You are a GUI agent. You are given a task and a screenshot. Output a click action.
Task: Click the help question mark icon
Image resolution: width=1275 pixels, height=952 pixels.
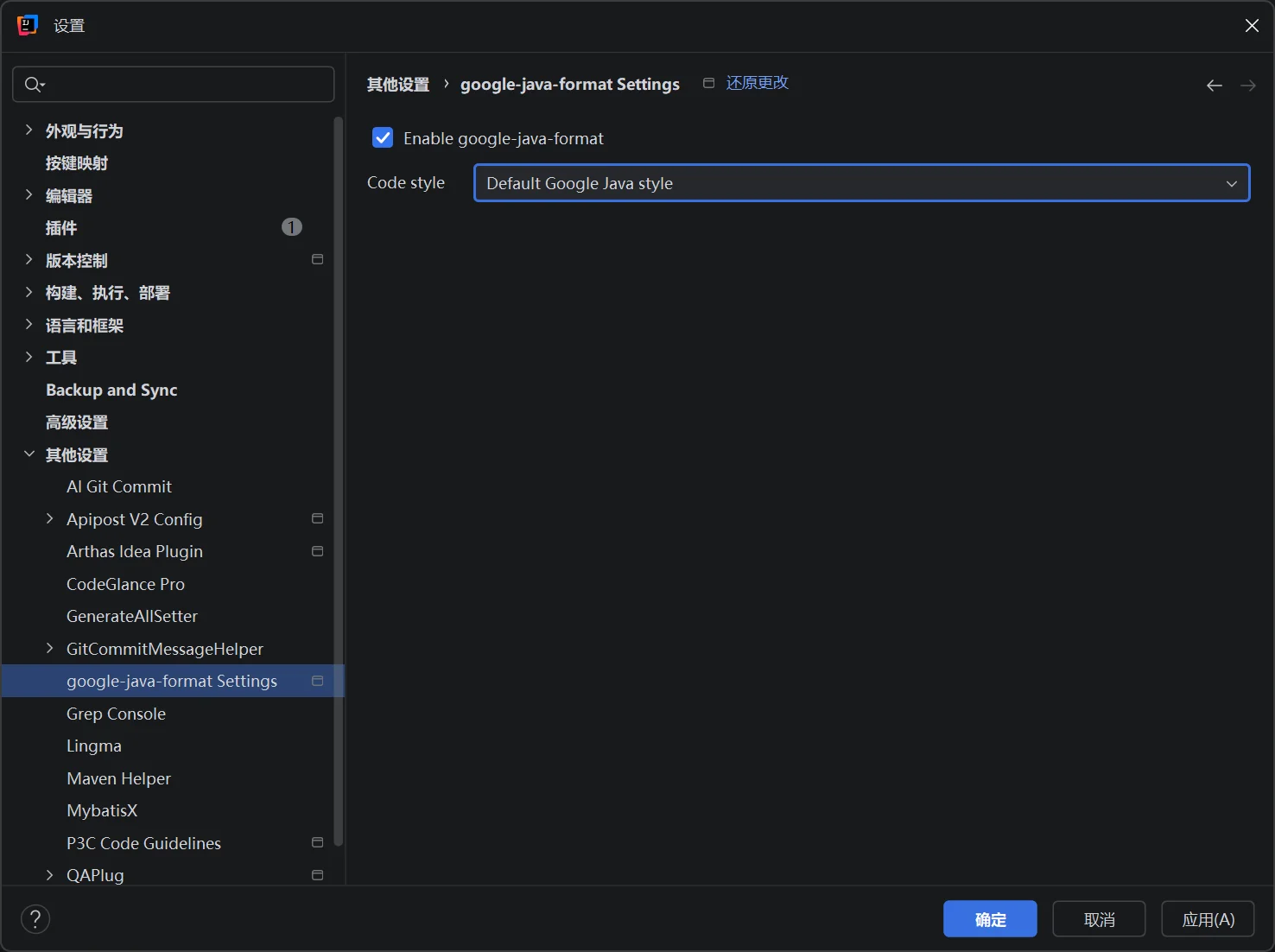[x=35, y=919]
